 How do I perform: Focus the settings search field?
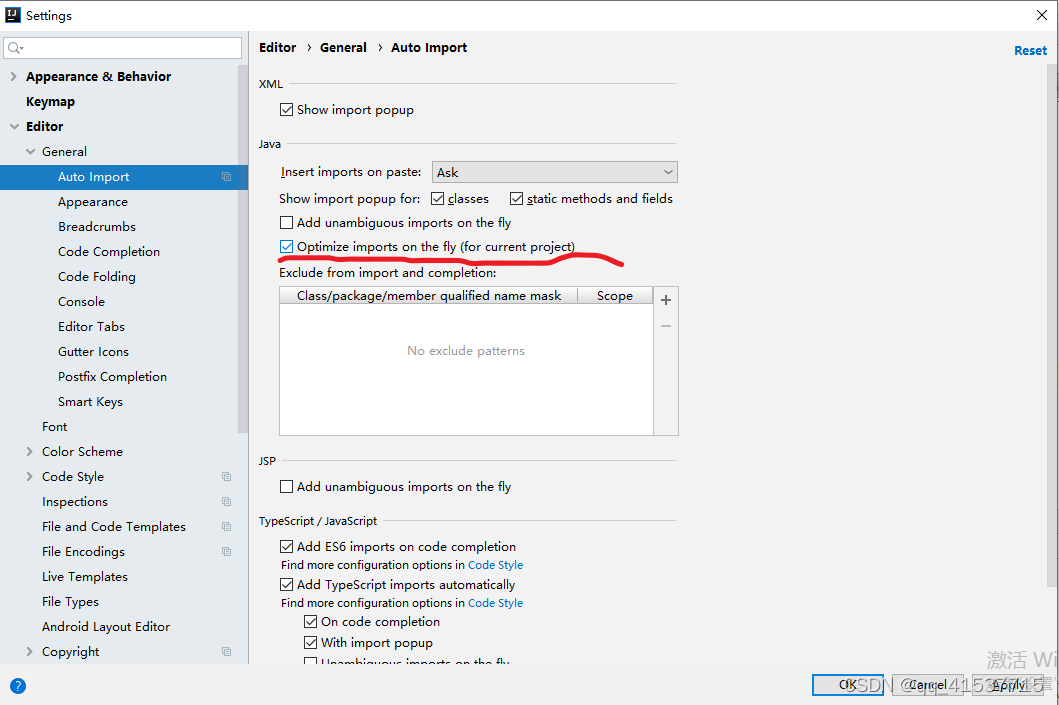[x=122, y=48]
